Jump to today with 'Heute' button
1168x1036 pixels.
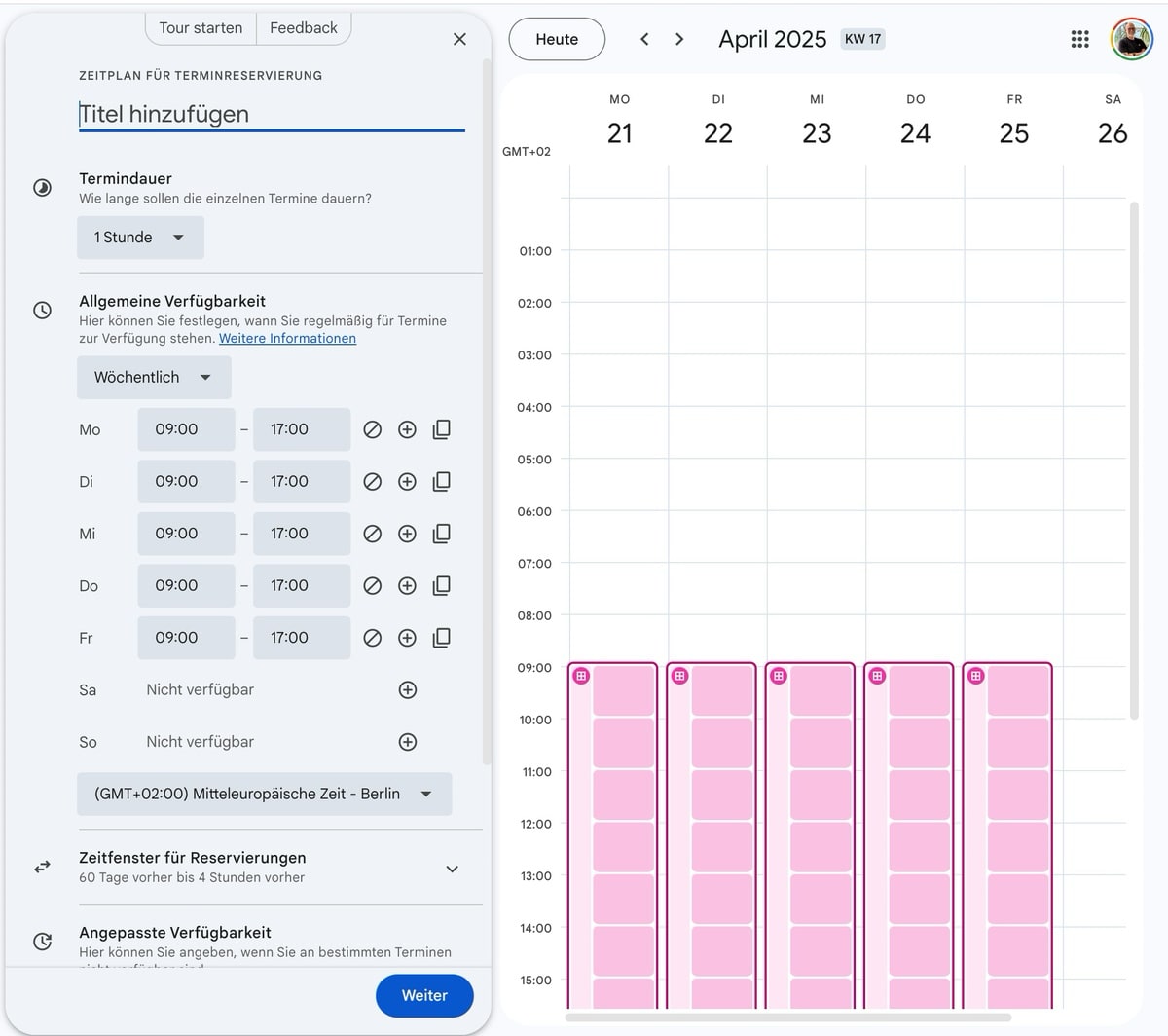(557, 39)
